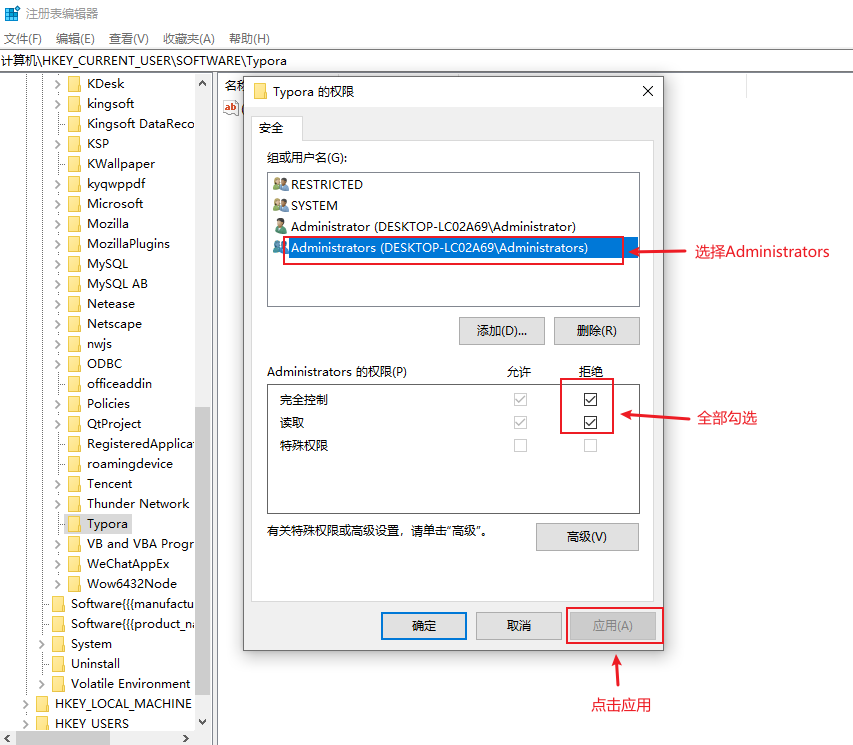Expand the KSP tree node

click(x=58, y=144)
